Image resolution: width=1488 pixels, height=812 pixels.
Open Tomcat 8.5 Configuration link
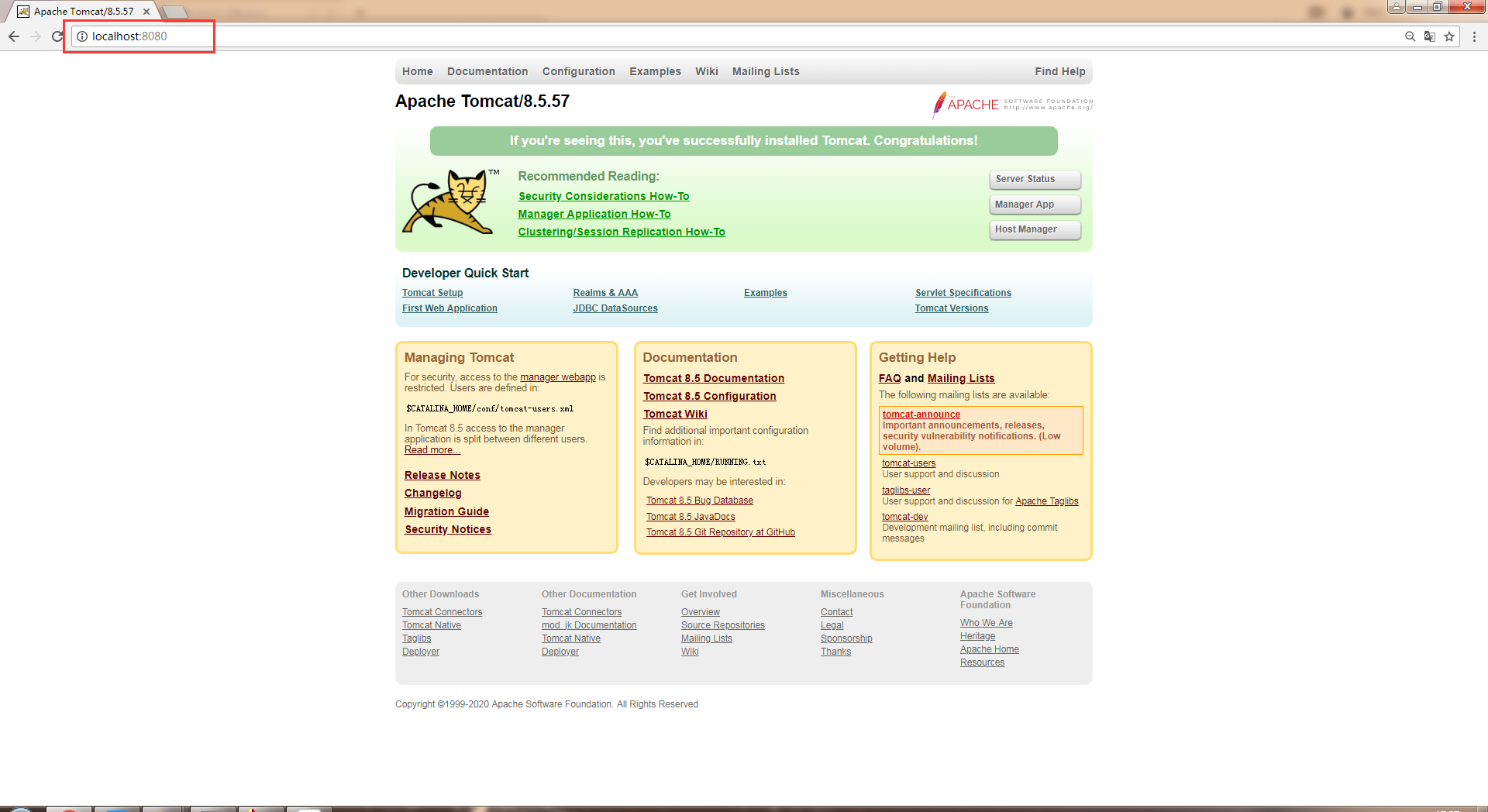710,396
